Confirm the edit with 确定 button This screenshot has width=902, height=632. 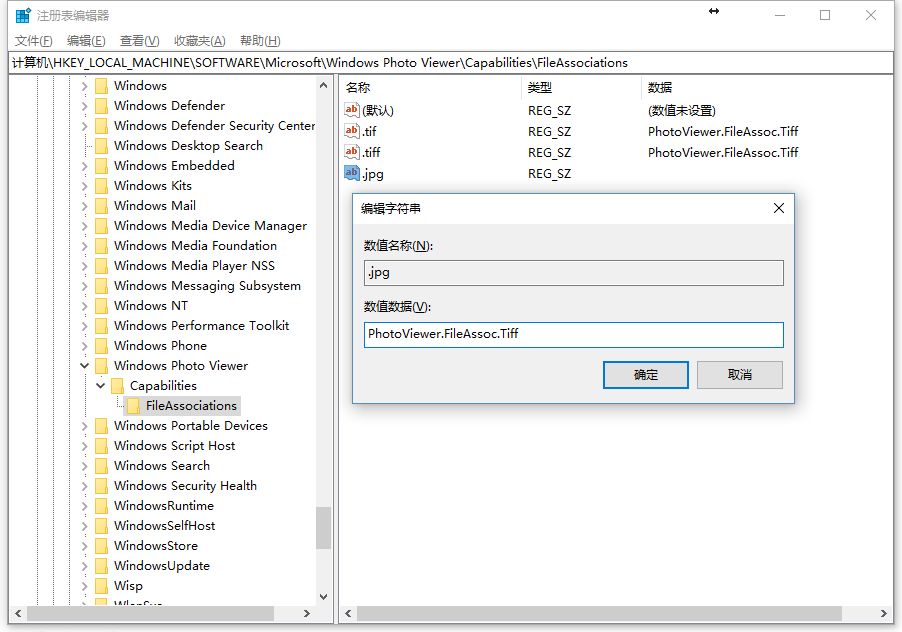tap(645, 375)
